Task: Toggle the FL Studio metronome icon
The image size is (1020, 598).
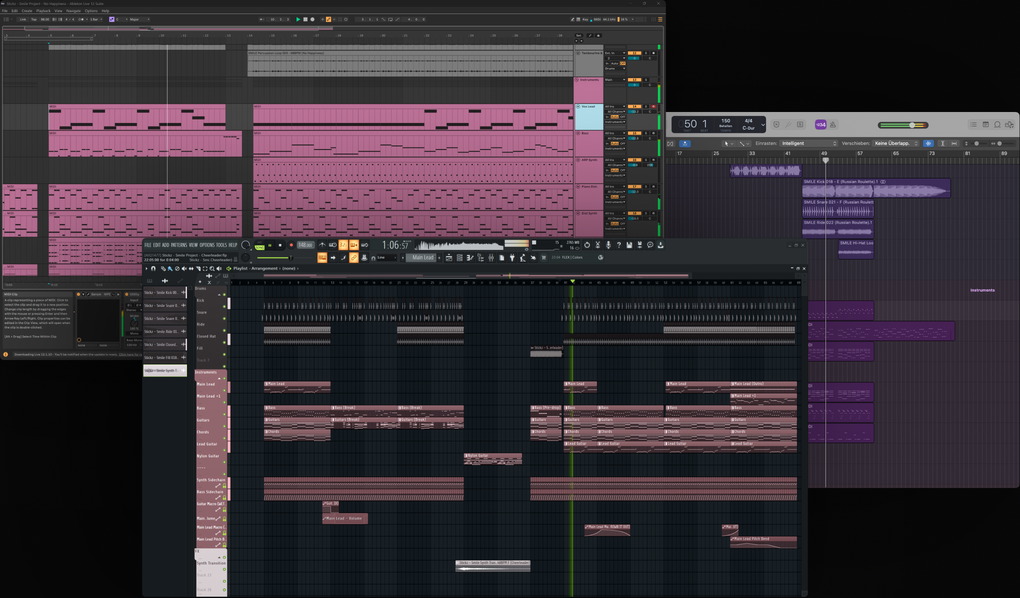Action: point(322,245)
